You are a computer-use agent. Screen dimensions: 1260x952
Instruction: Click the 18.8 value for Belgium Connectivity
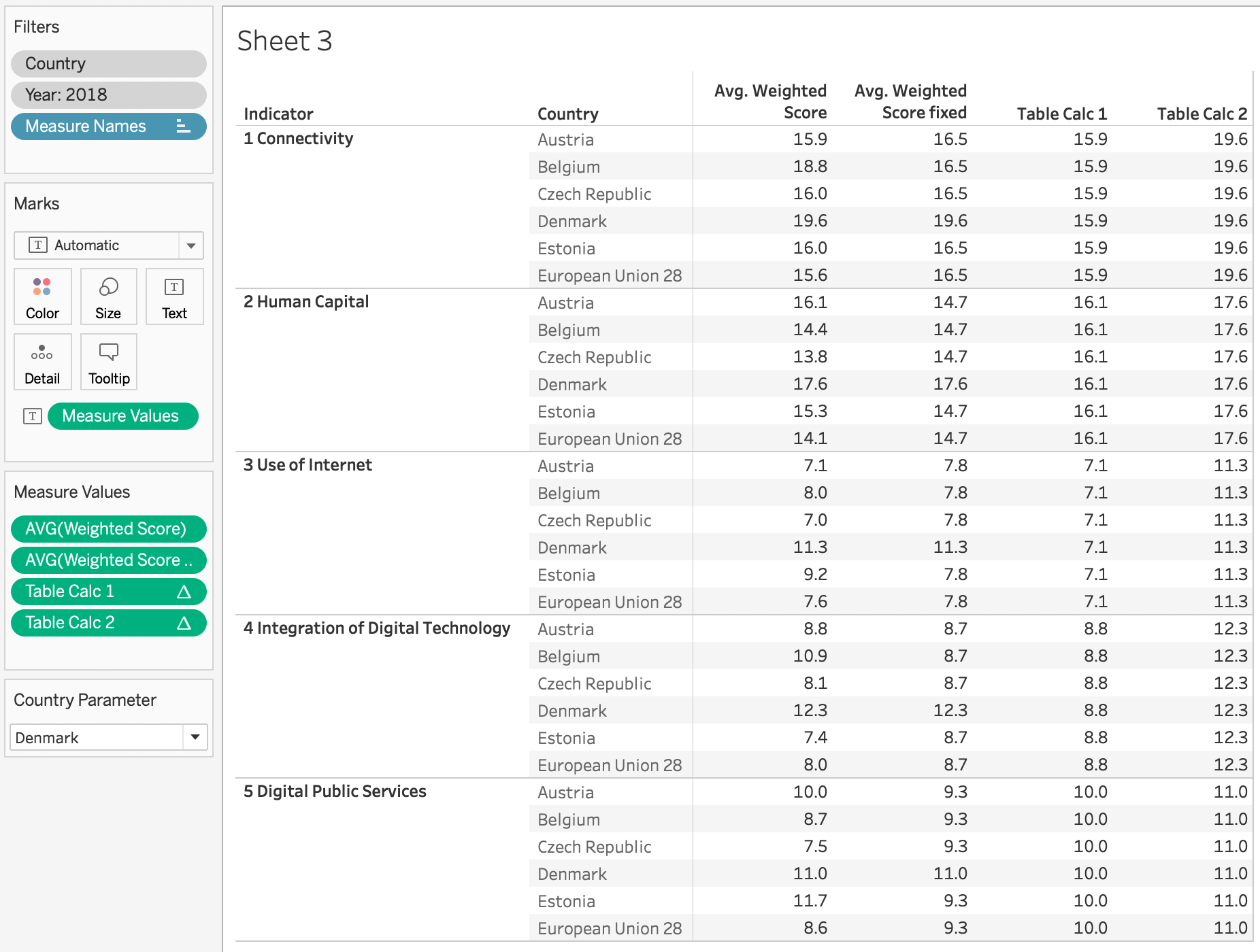pos(810,167)
